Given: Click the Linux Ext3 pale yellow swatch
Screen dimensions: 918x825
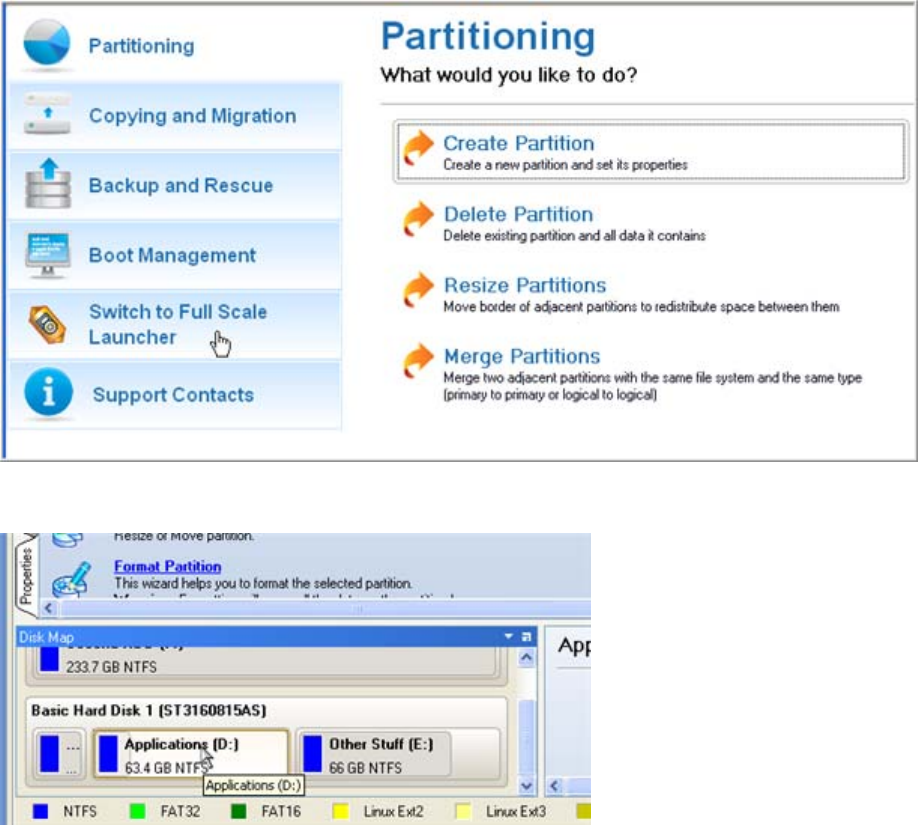Looking at the screenshot, I should click(x=463, y=812).
